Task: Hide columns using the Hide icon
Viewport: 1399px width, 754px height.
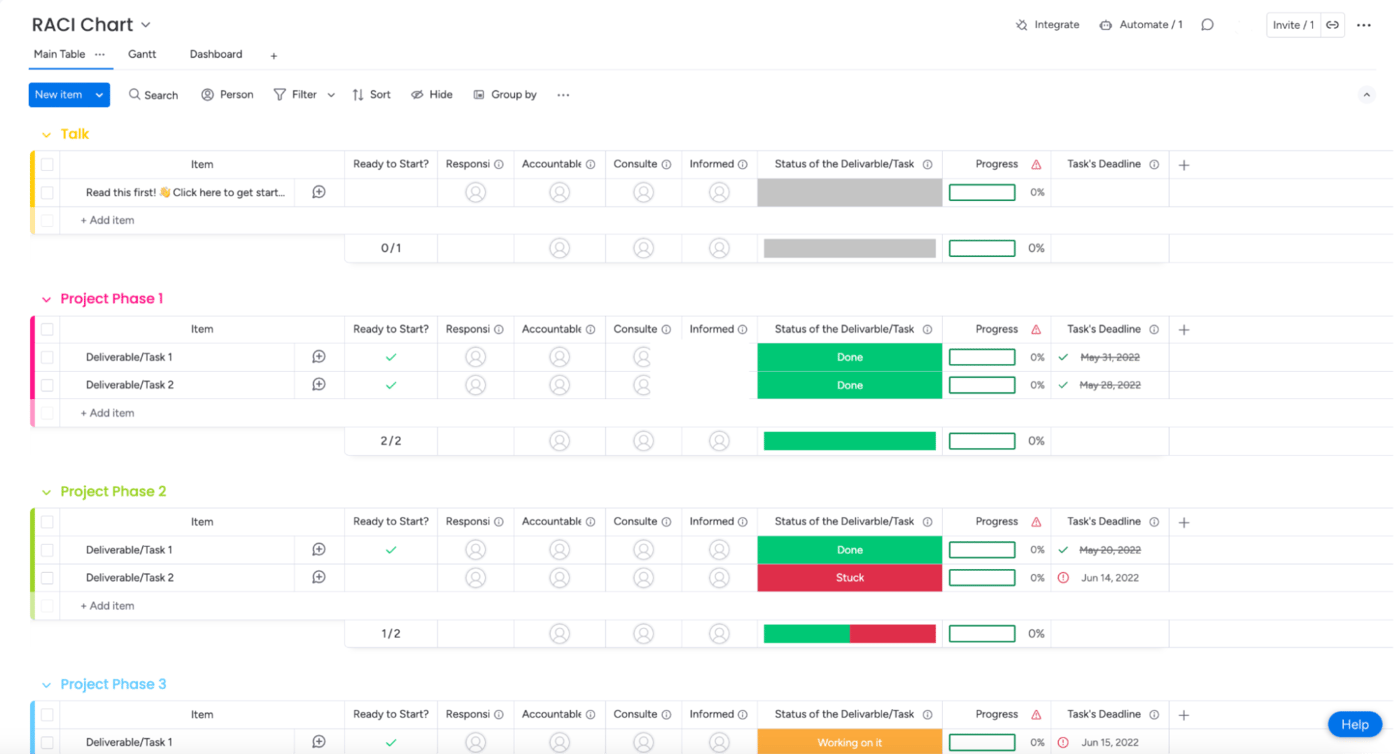Action: coord(431,94)
